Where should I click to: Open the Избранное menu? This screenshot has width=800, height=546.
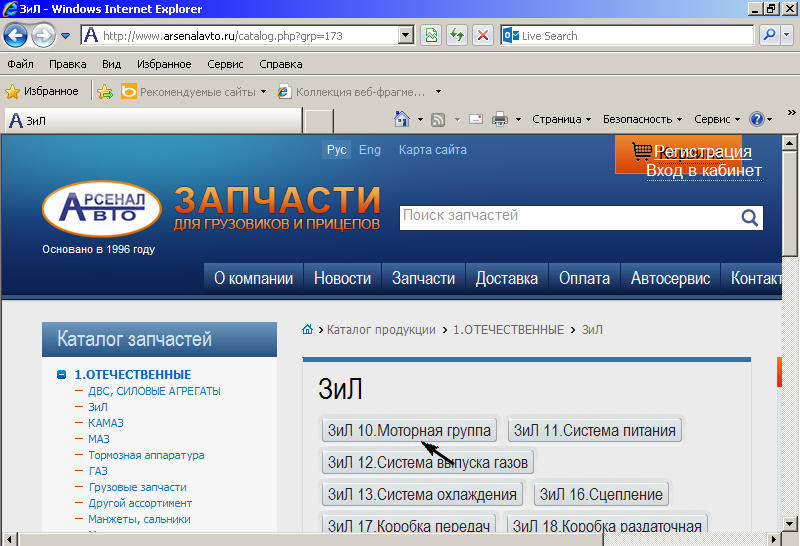tap(164, 64)
